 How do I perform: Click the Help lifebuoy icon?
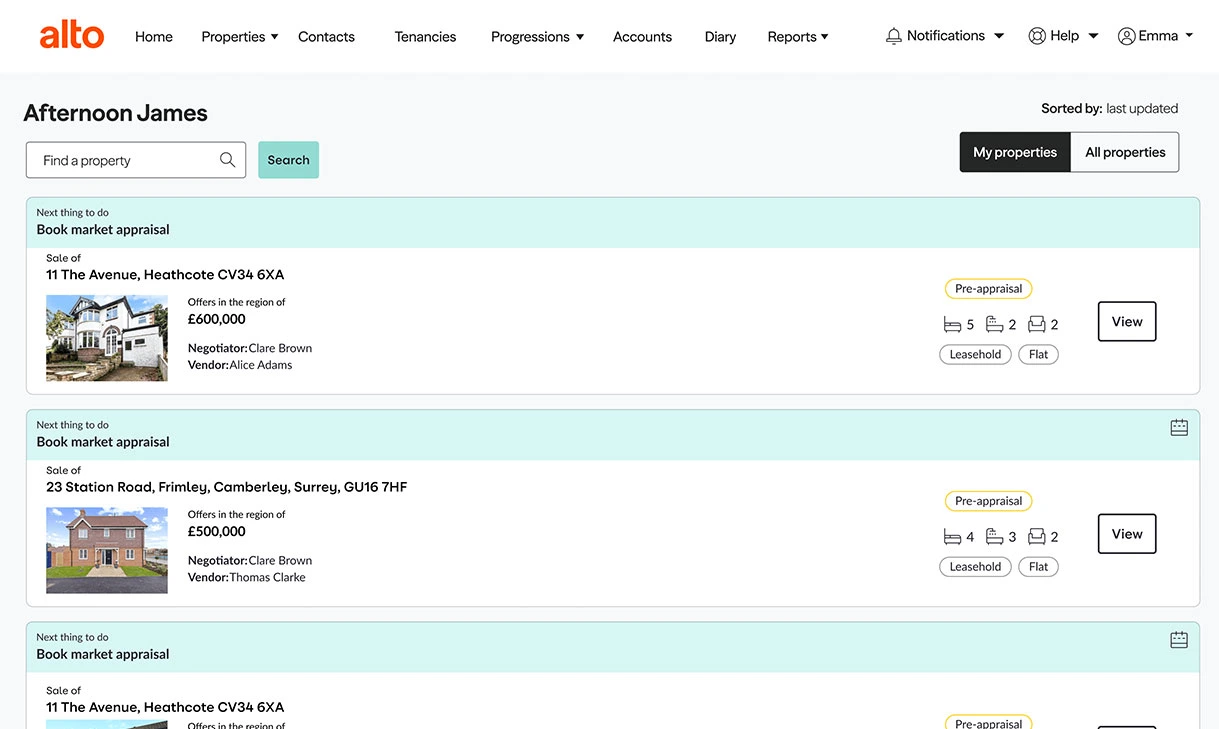point(1036,36)
